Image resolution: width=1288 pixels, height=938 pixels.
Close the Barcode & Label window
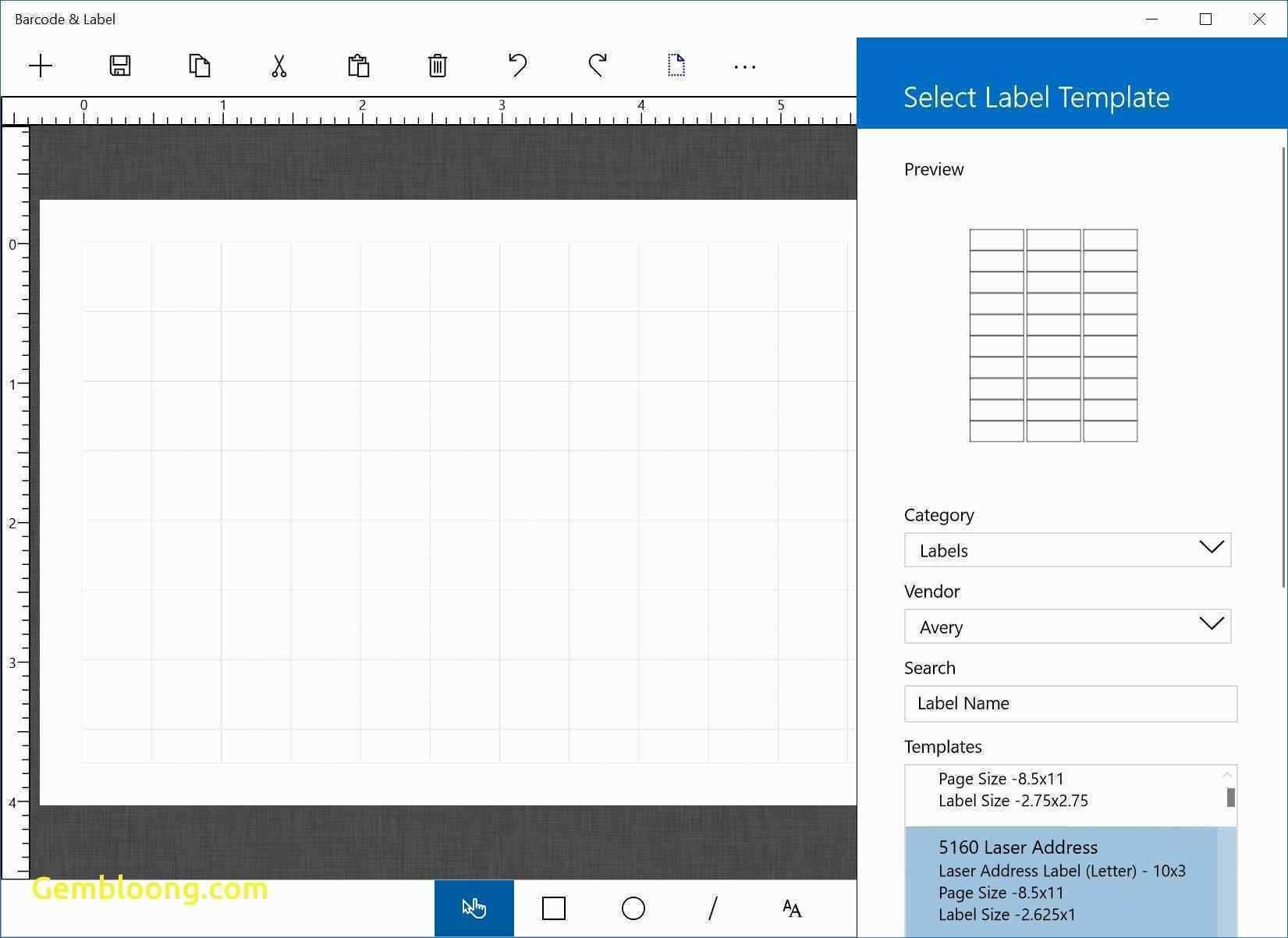(1259, 19)
